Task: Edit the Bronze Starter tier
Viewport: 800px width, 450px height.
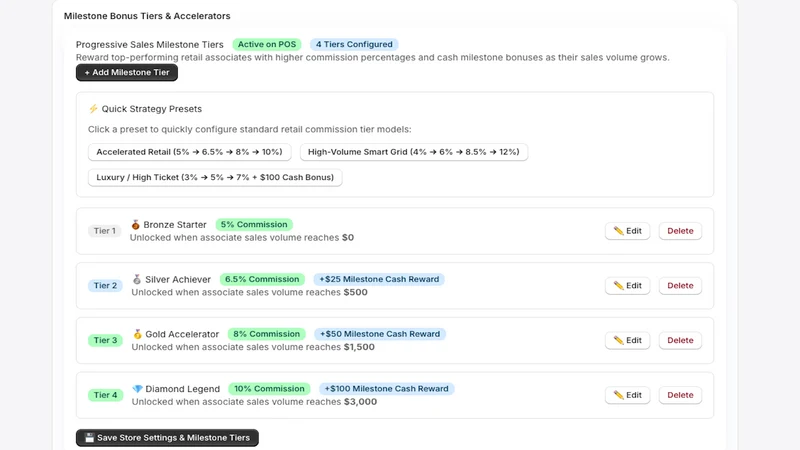Action: pos(628,231)
